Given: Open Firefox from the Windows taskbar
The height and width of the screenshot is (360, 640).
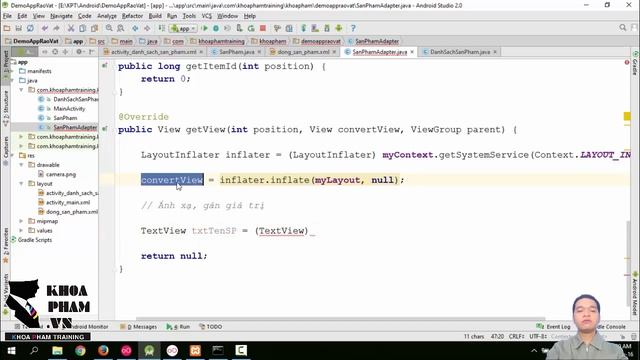Looking at the screenshot, I should click(x=103, y=351).
